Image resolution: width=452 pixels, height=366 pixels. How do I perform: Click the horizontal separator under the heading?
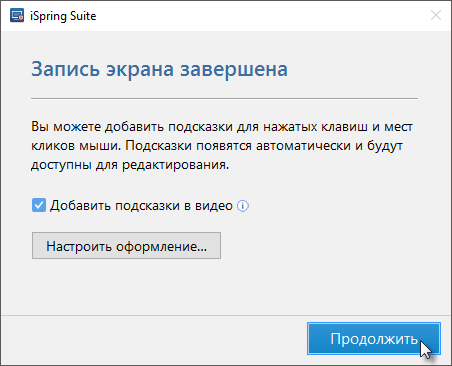pyautogui.click(x=224, y=98)
